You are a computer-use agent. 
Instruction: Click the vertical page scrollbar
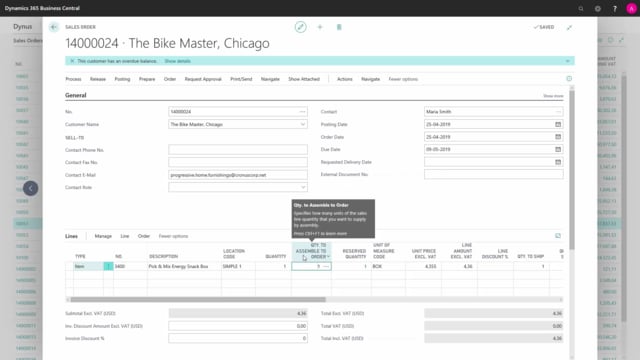572,169
